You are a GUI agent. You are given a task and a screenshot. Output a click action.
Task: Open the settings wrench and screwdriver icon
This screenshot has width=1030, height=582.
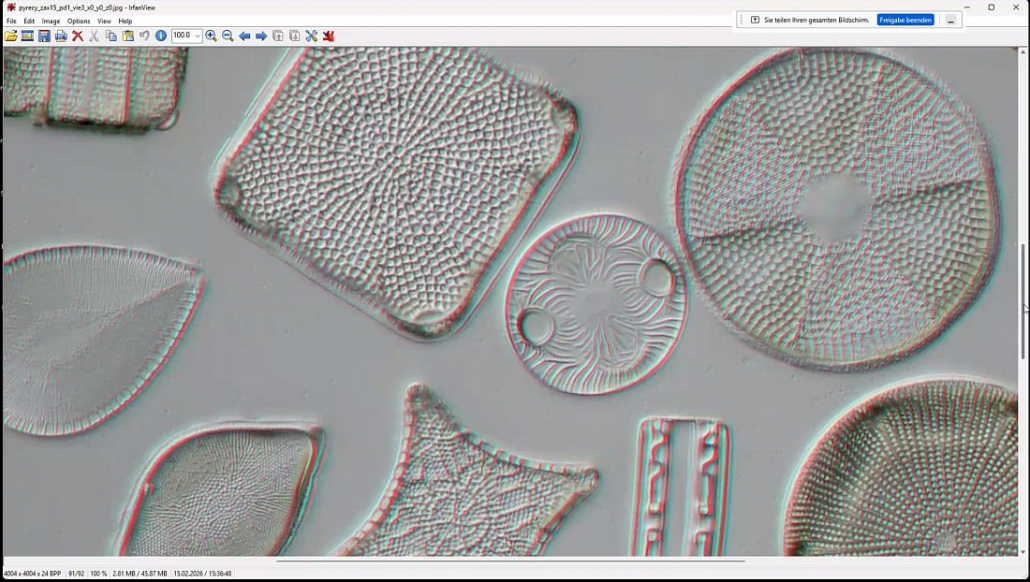(x=311, y=36)
